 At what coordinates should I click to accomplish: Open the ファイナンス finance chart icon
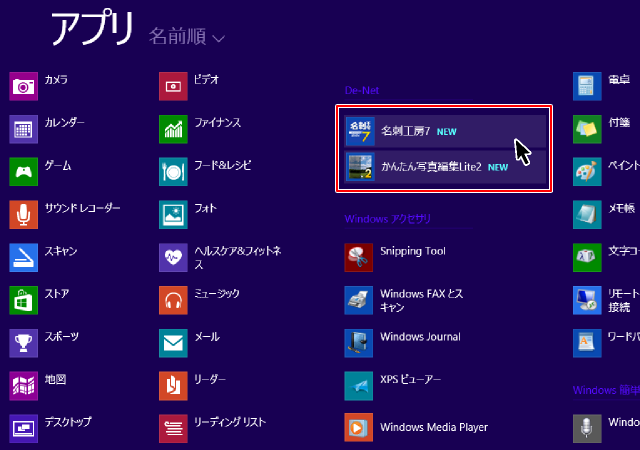[x=173, y=129]
